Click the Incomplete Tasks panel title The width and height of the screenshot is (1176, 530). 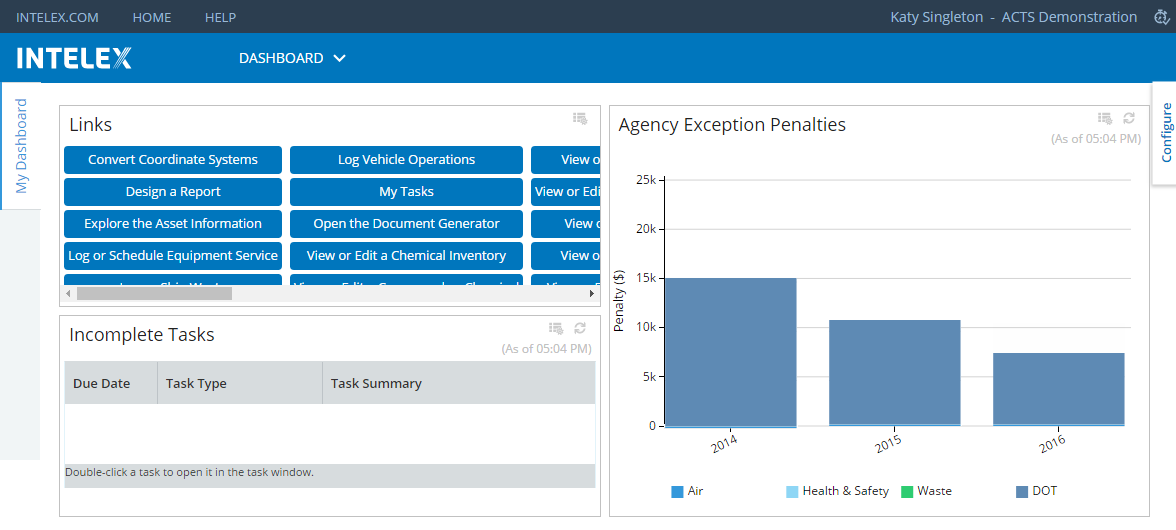[x=142, y=334]
